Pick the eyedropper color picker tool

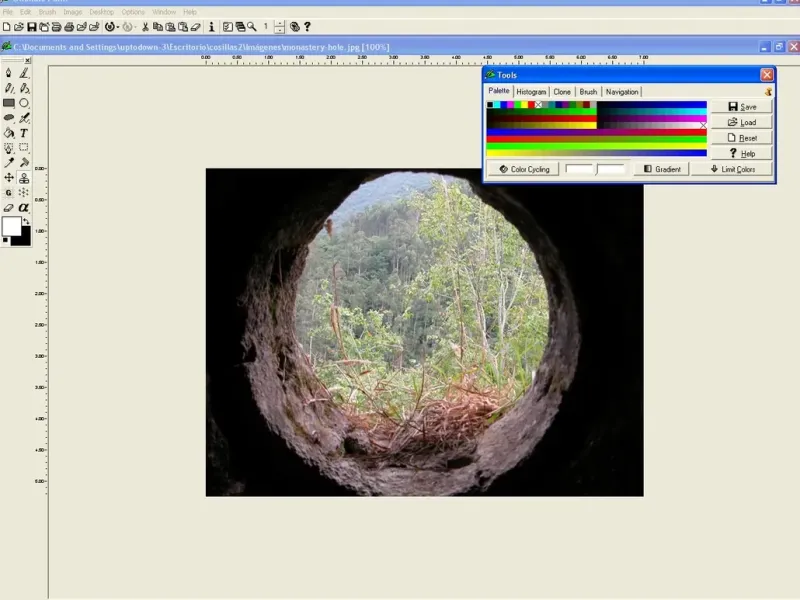point(9,162)
